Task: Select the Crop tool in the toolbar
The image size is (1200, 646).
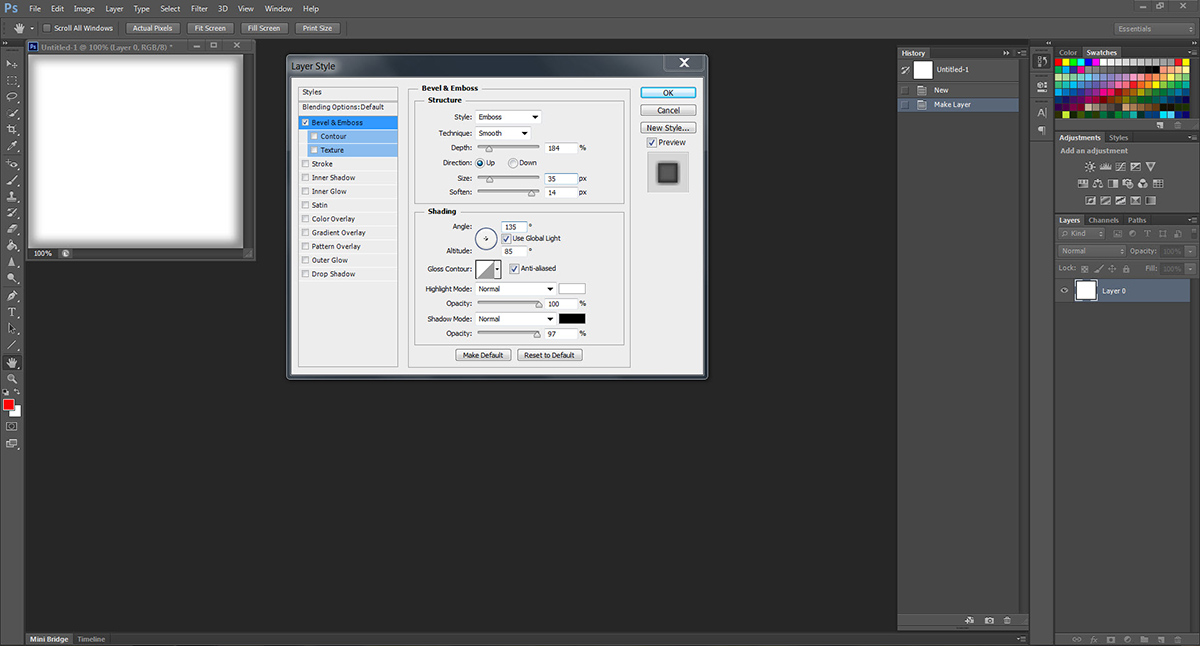Action: coord(13,130)
